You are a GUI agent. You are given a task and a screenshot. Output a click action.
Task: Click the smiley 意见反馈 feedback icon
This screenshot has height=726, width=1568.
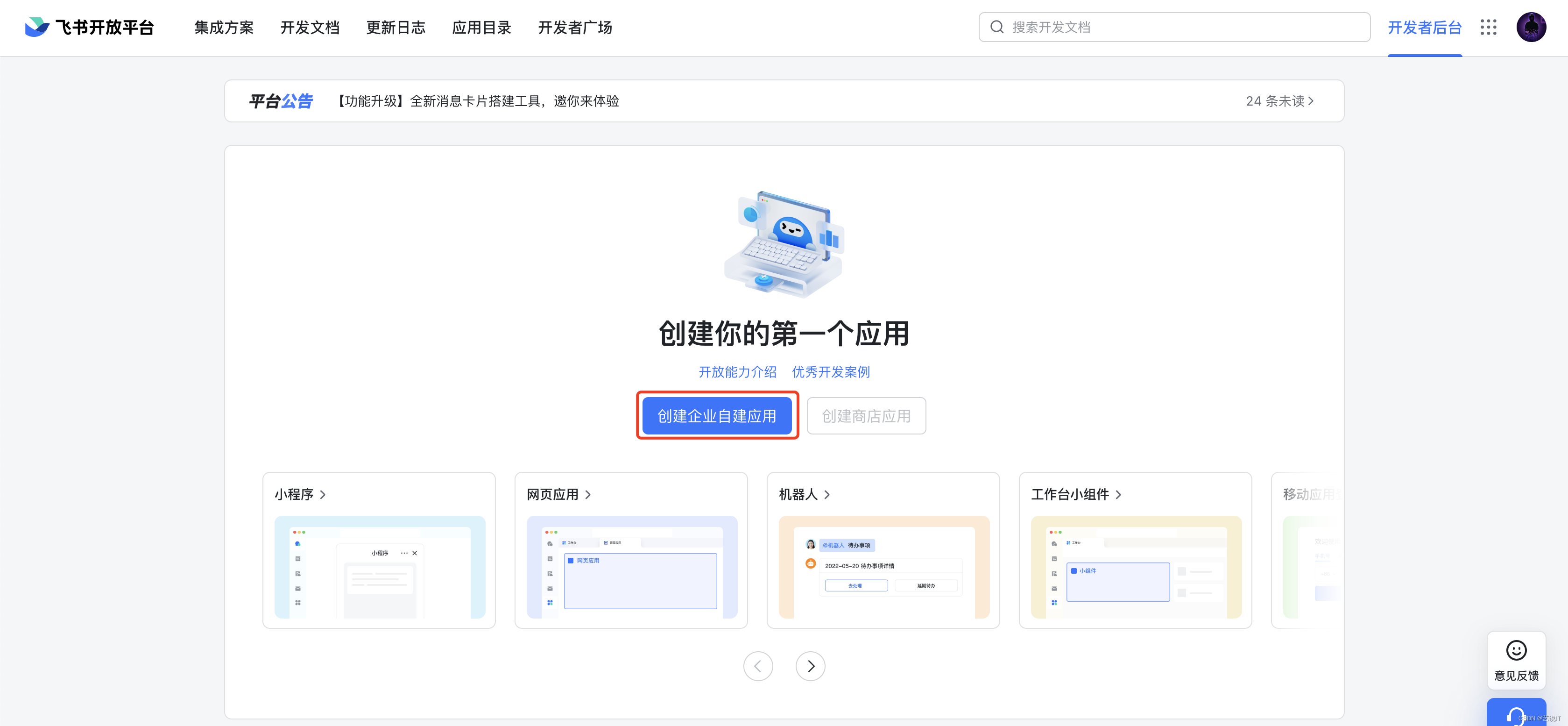click(x=1516, y=650)
